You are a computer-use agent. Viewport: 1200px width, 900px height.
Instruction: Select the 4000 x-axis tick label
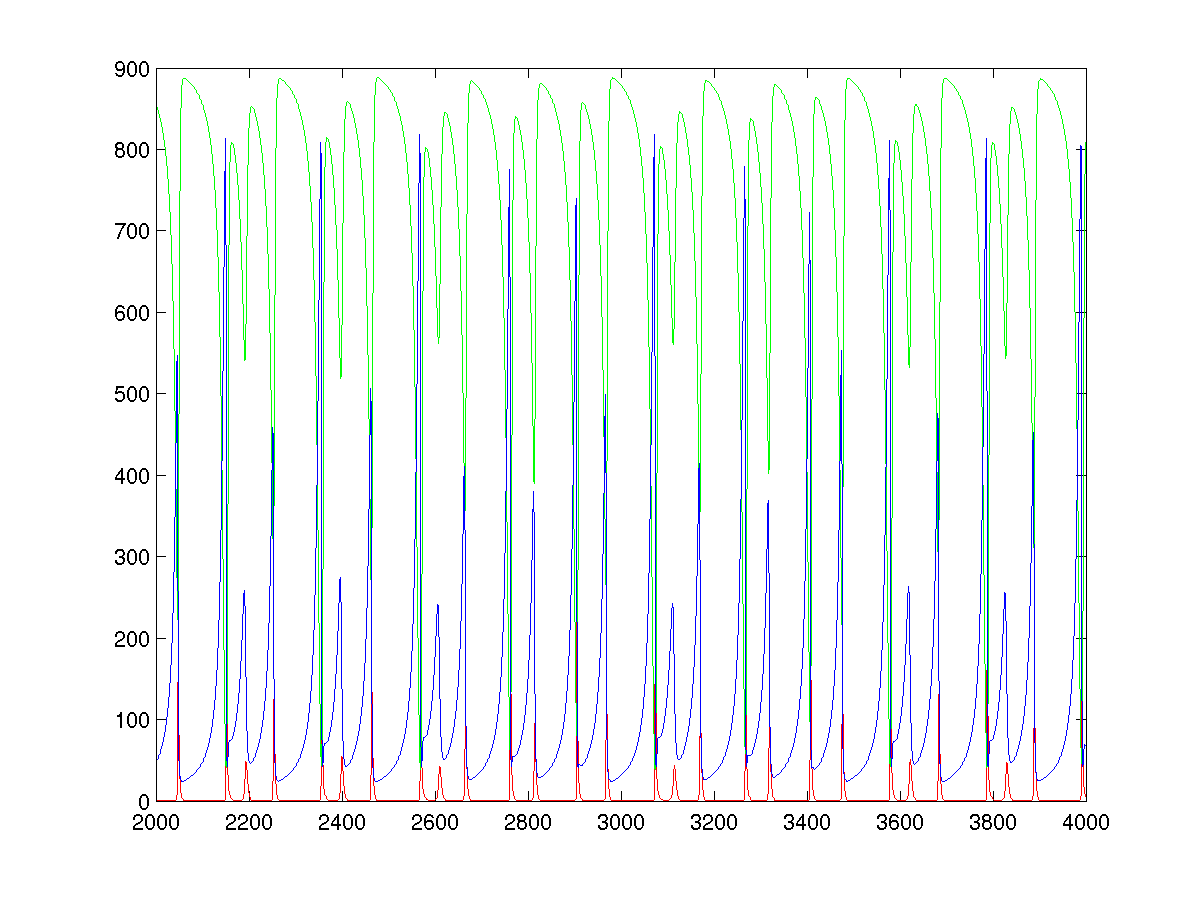point(1085,822)
